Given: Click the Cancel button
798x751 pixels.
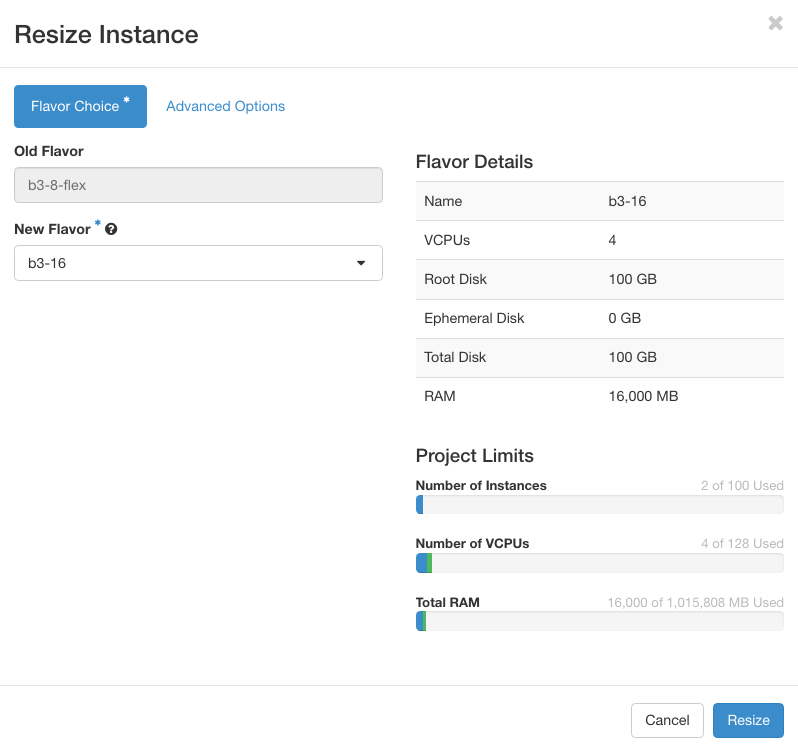Looking at the screenshot, I should [667, 720].
